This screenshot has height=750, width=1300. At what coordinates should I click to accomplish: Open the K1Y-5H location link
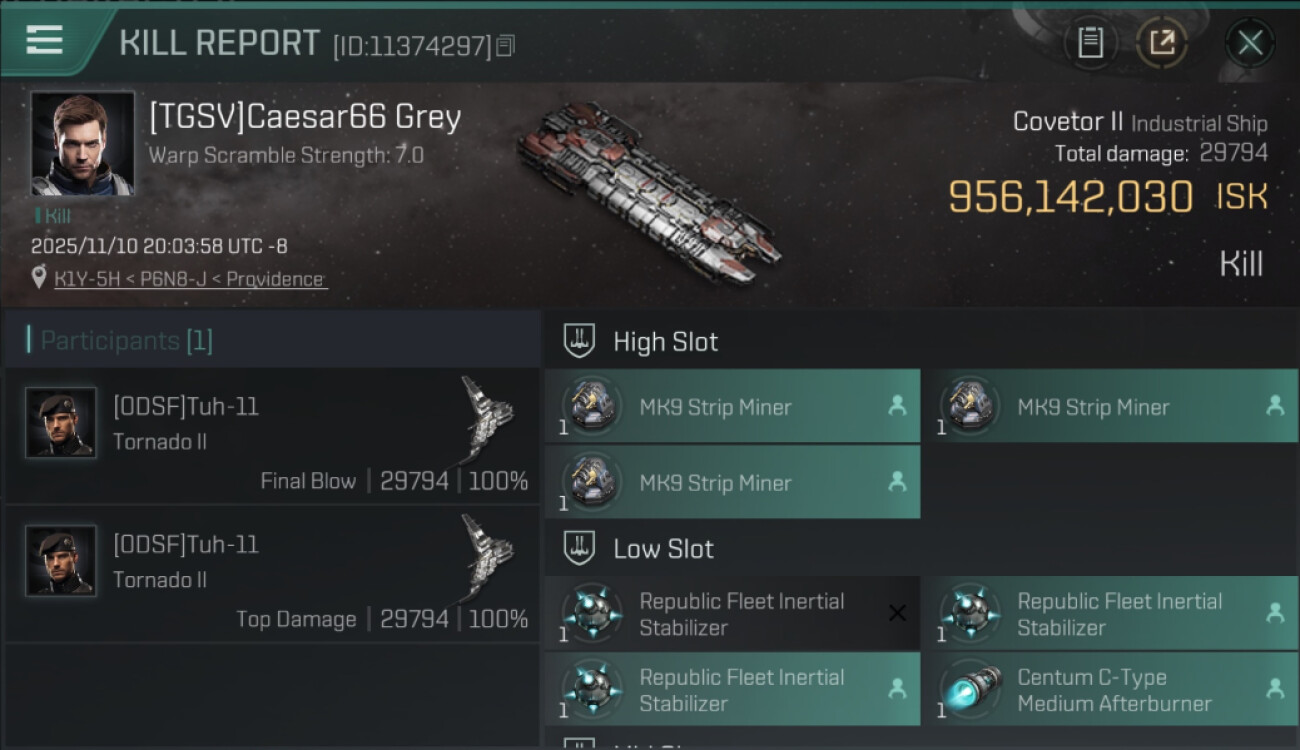(x=190, y=279)
